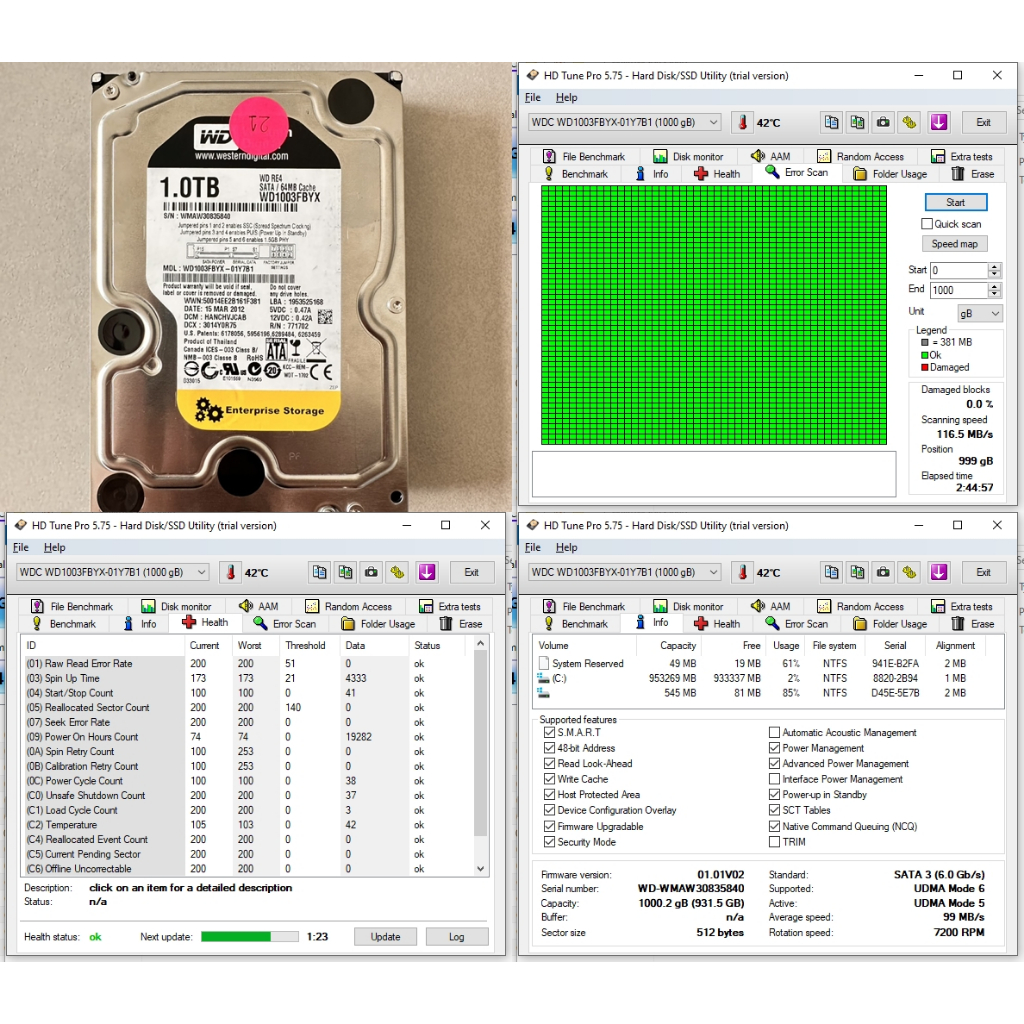Open the drive selection dropdown
Screen dimensions: 1024x1024
tap(712, 122)
